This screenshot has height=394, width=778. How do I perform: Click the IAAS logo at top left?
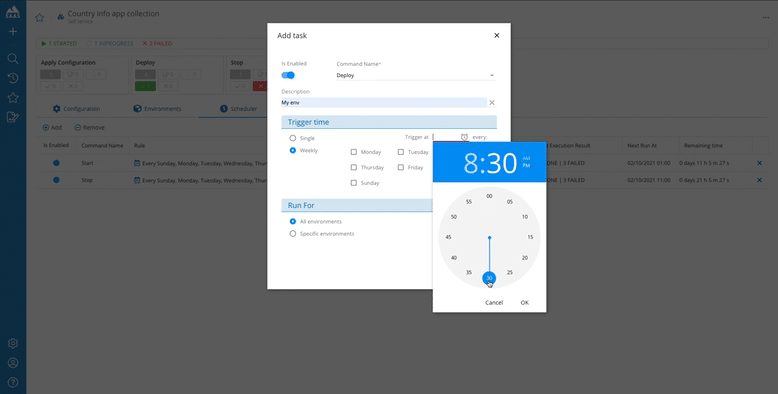pyautogui.click(x=13, y=12)
